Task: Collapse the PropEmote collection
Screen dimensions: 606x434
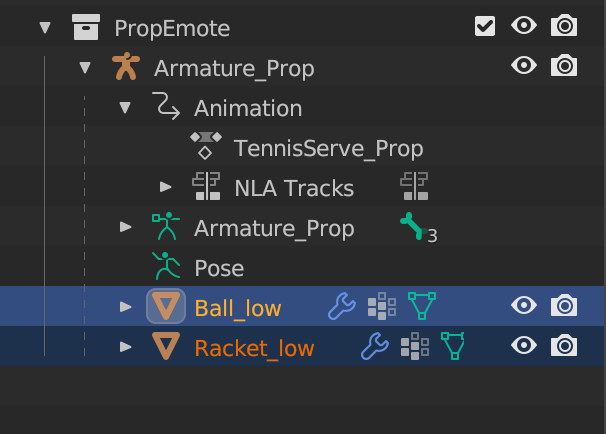Action: point(44,28)
